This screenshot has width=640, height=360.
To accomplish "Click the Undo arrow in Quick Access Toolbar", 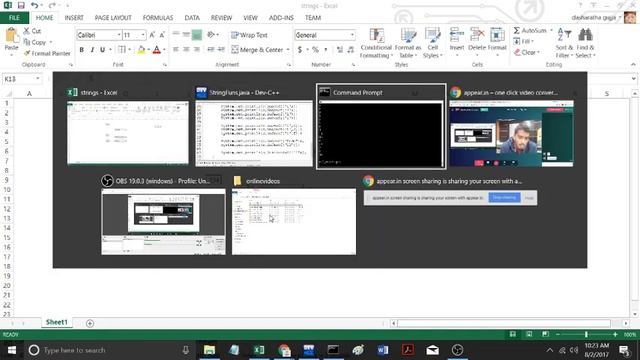I will [34, 5].
